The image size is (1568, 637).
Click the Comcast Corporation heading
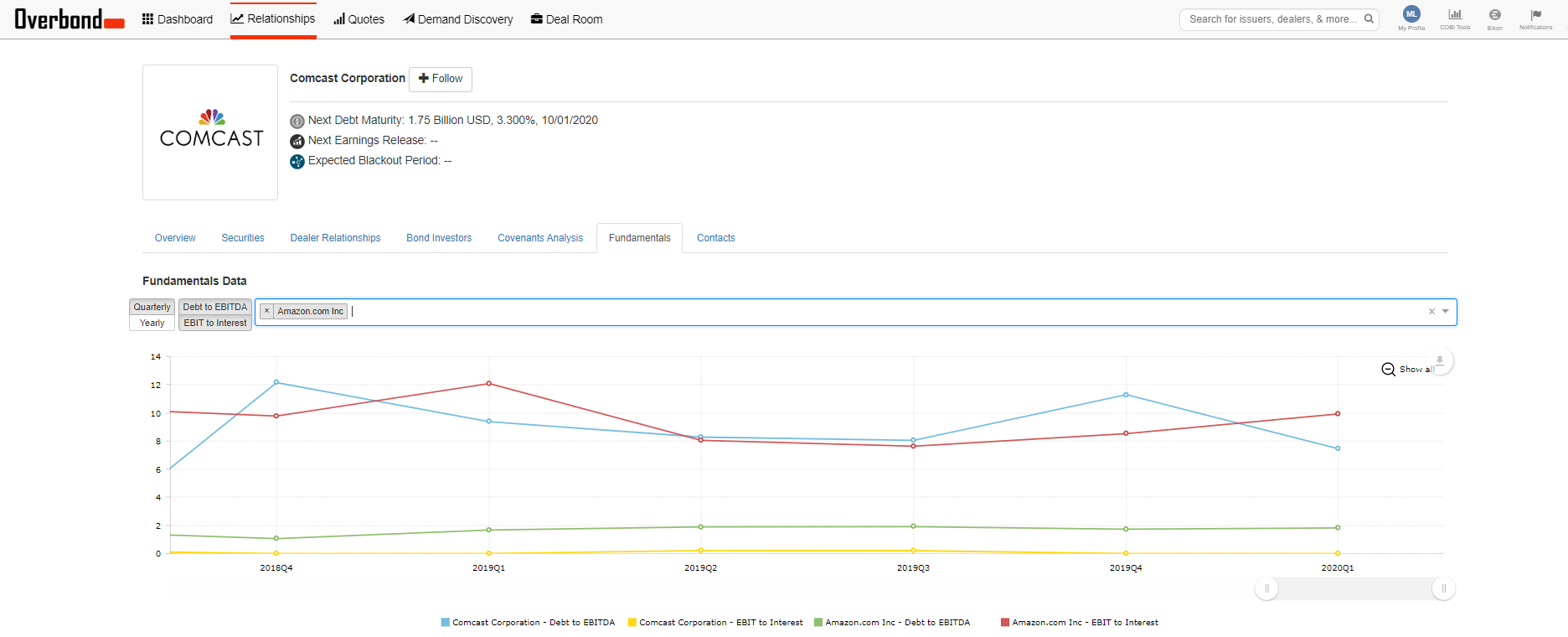(x=348, y=78)
